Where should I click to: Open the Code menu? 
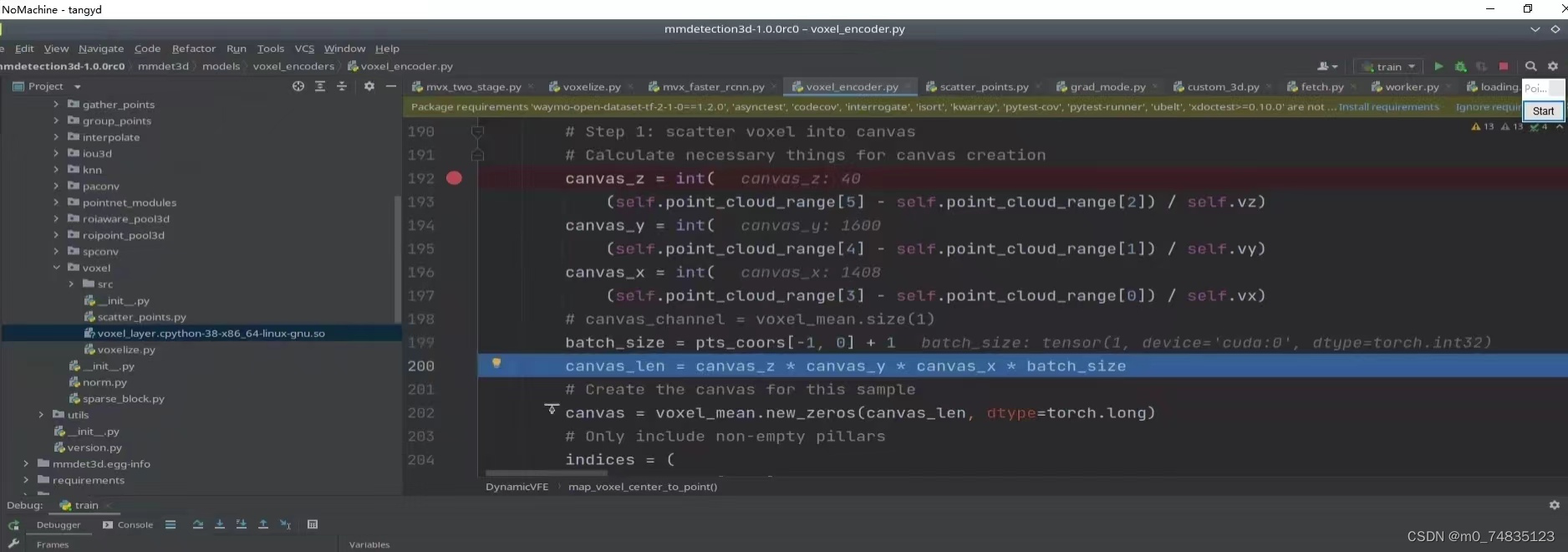click(x=147, y=49)
